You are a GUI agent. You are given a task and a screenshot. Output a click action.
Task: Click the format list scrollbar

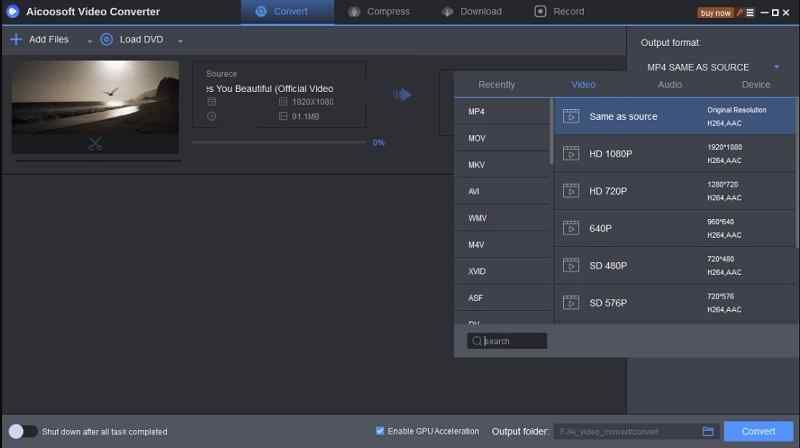tap(551, 132)
